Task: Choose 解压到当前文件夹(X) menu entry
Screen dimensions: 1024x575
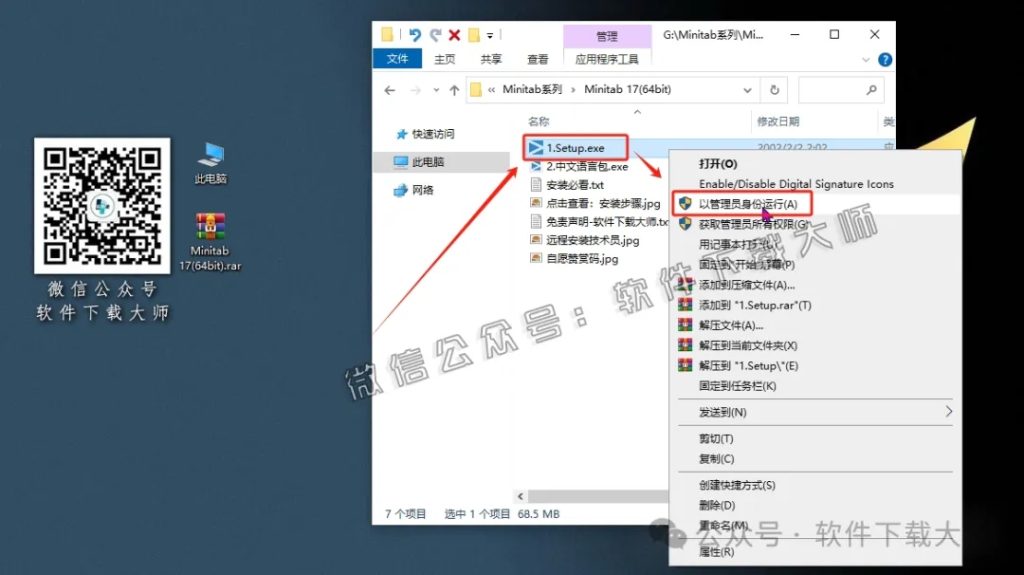Action: (x=748, y=346)
